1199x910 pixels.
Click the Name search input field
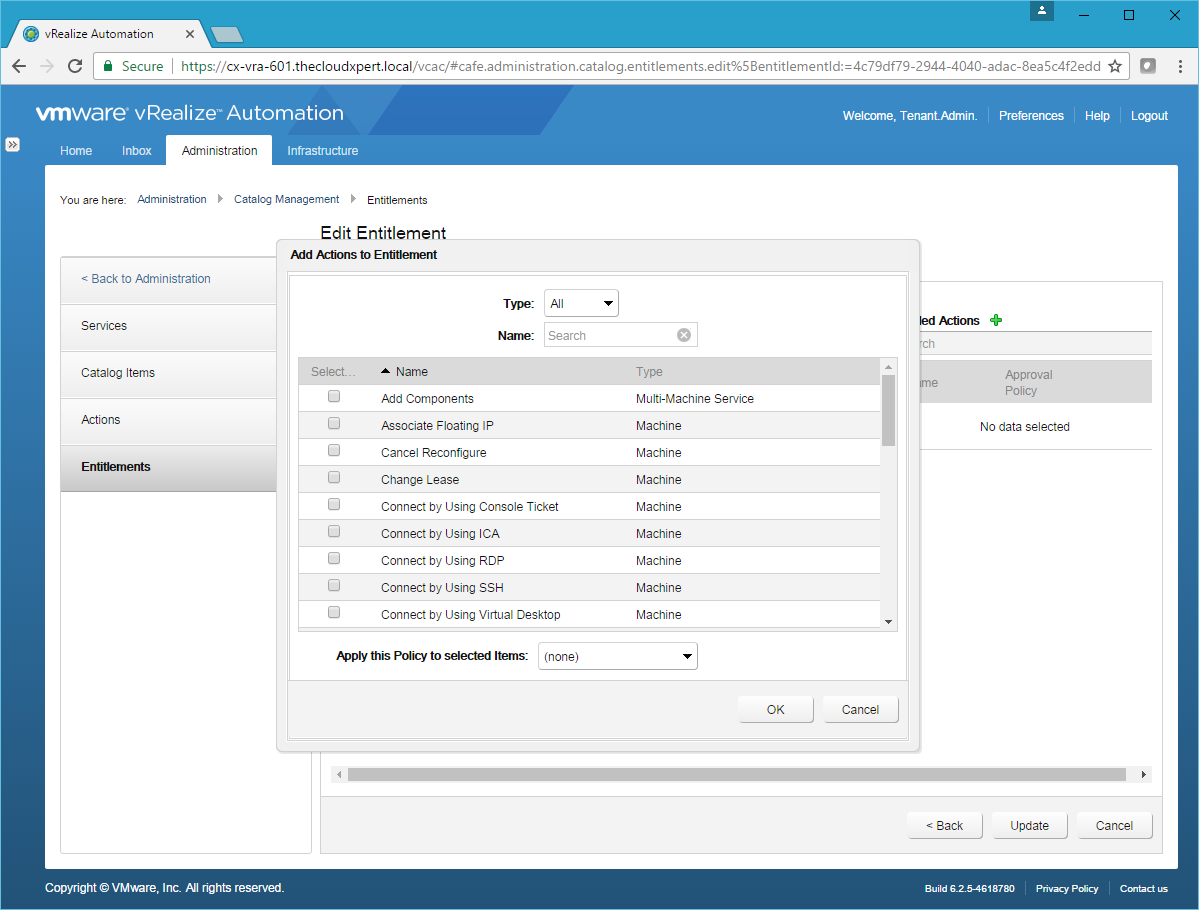pyautogui.click(x=610, y=335)
